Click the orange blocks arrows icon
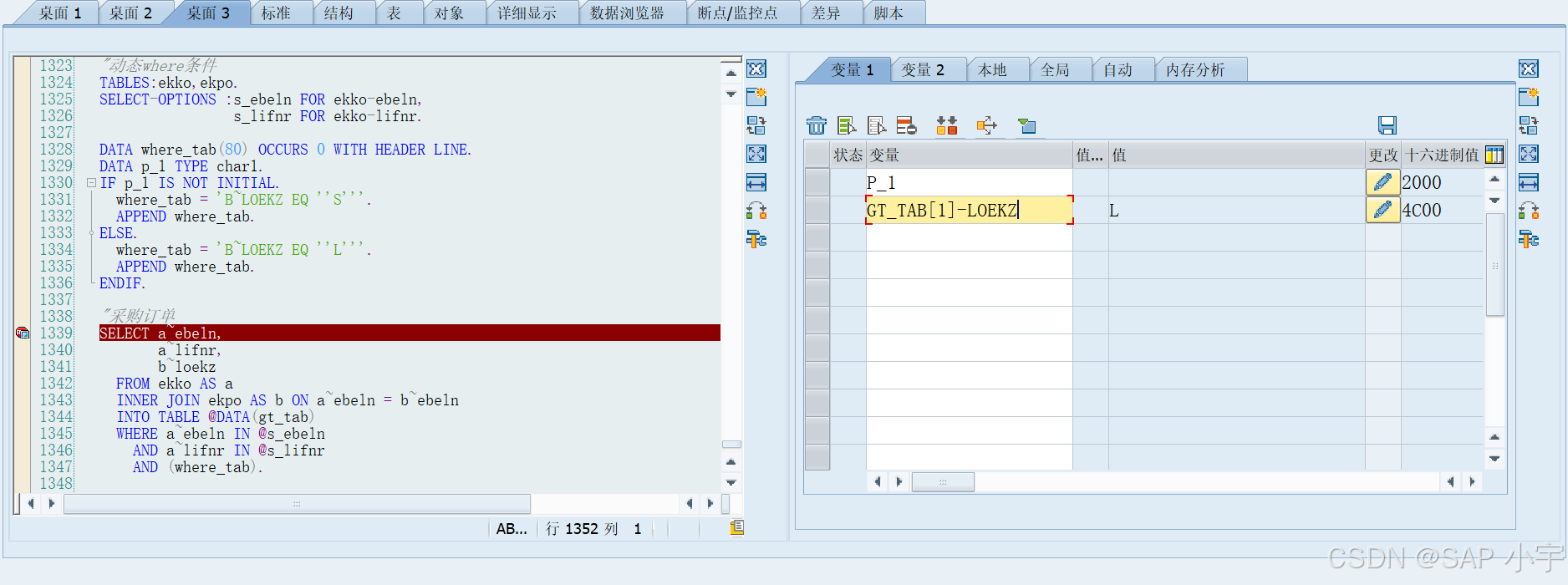Image resolution: width=1568 pixels, height=585 pixels. click(x=947, y=125)
